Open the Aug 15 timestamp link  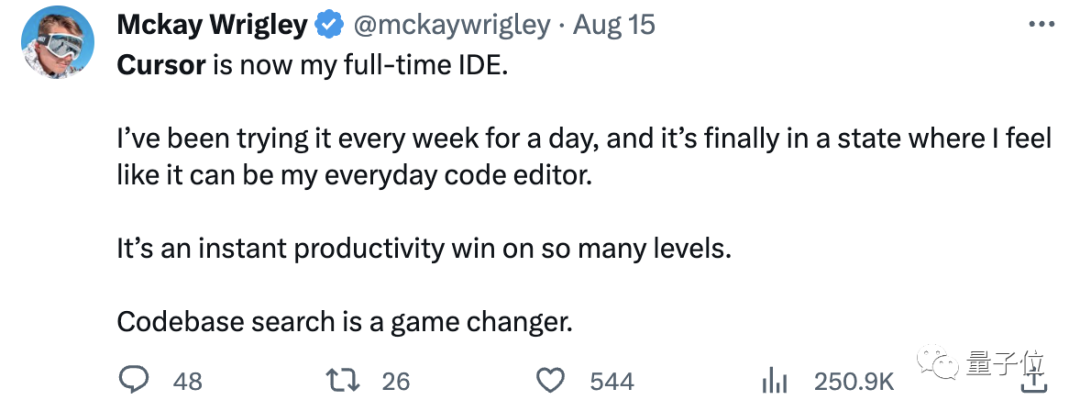[614, 25]
